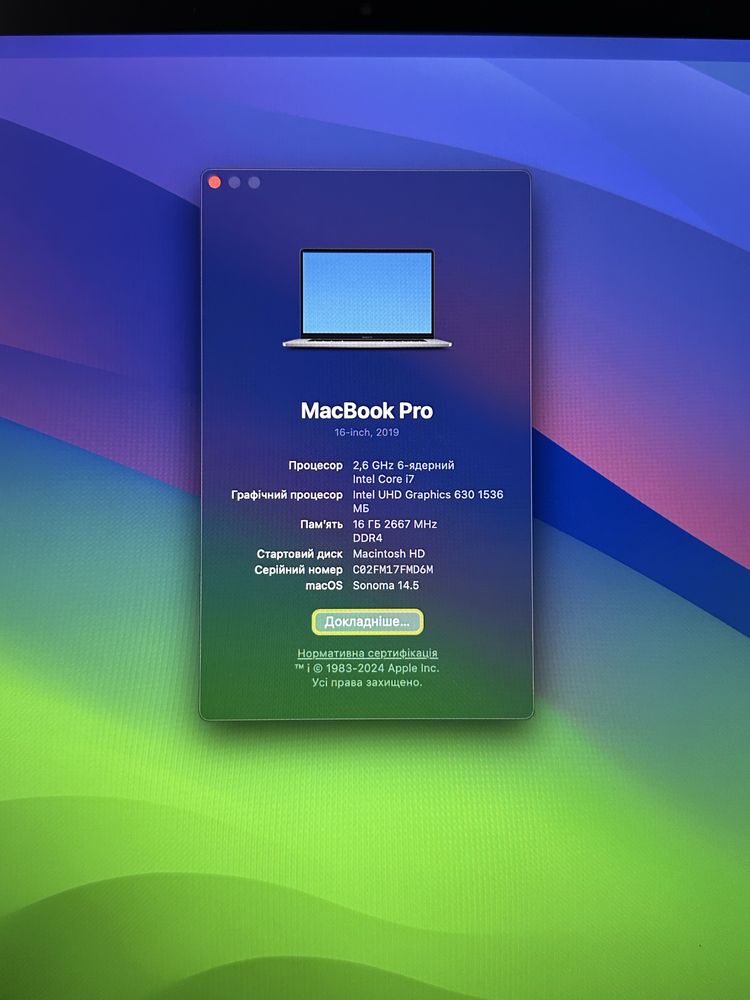Click the DDR4 memory type text

click(367, 538)
